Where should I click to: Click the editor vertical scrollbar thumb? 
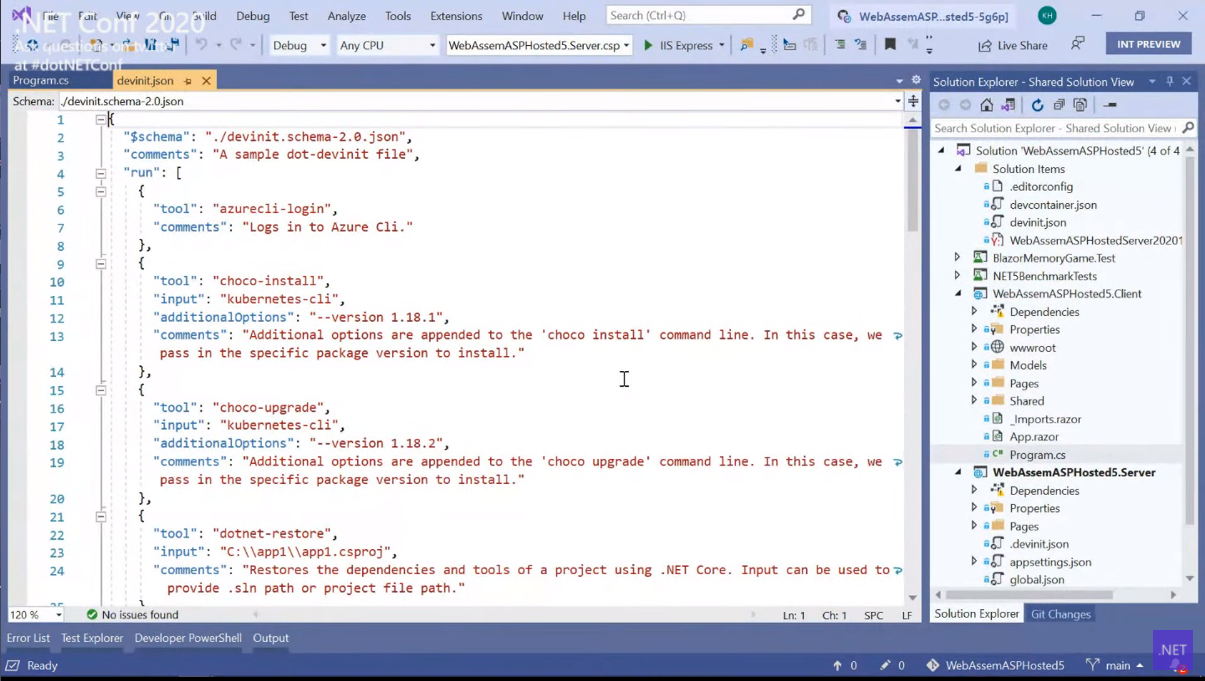click(x=913, y=178)
